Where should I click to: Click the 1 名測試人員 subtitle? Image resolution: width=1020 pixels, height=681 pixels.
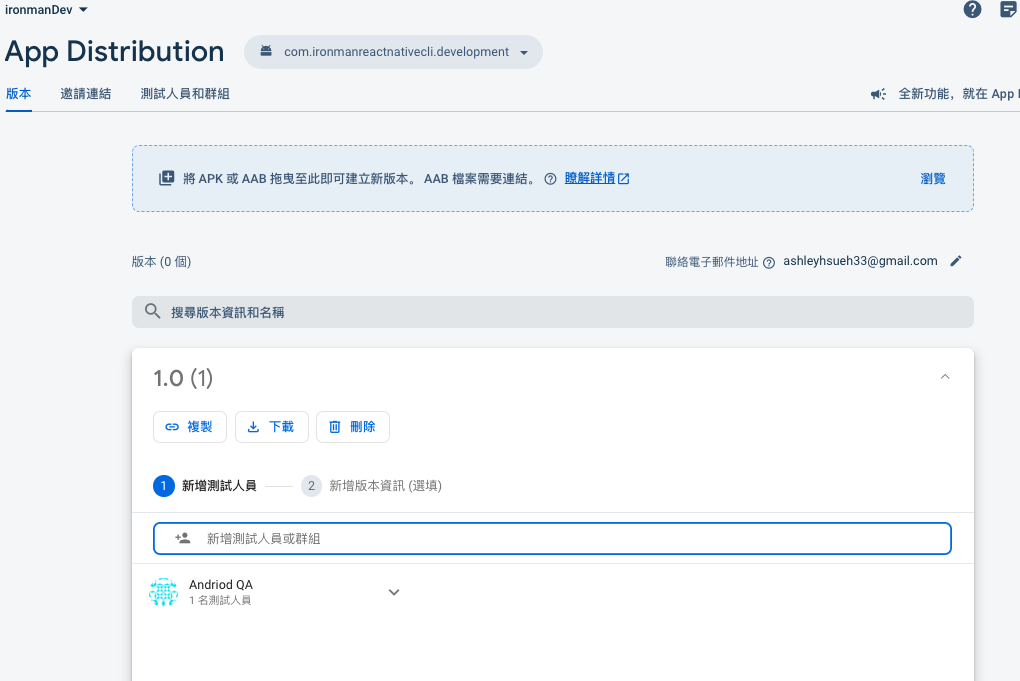(x=220, y=600)
